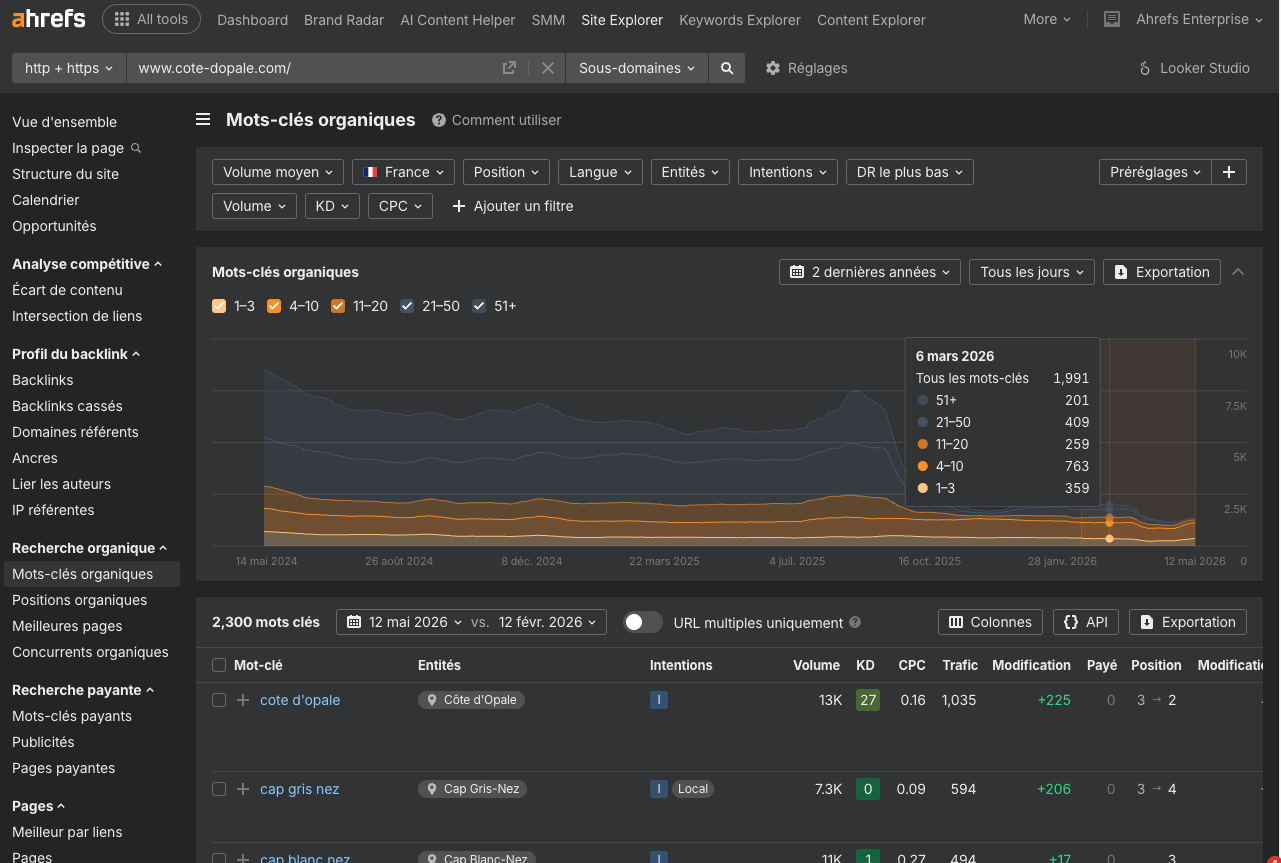Image resolution: width=1281 pixels, height=863 pixels.
Task: Click the search icon next to Inspecter la page
Action: point(136,148)
